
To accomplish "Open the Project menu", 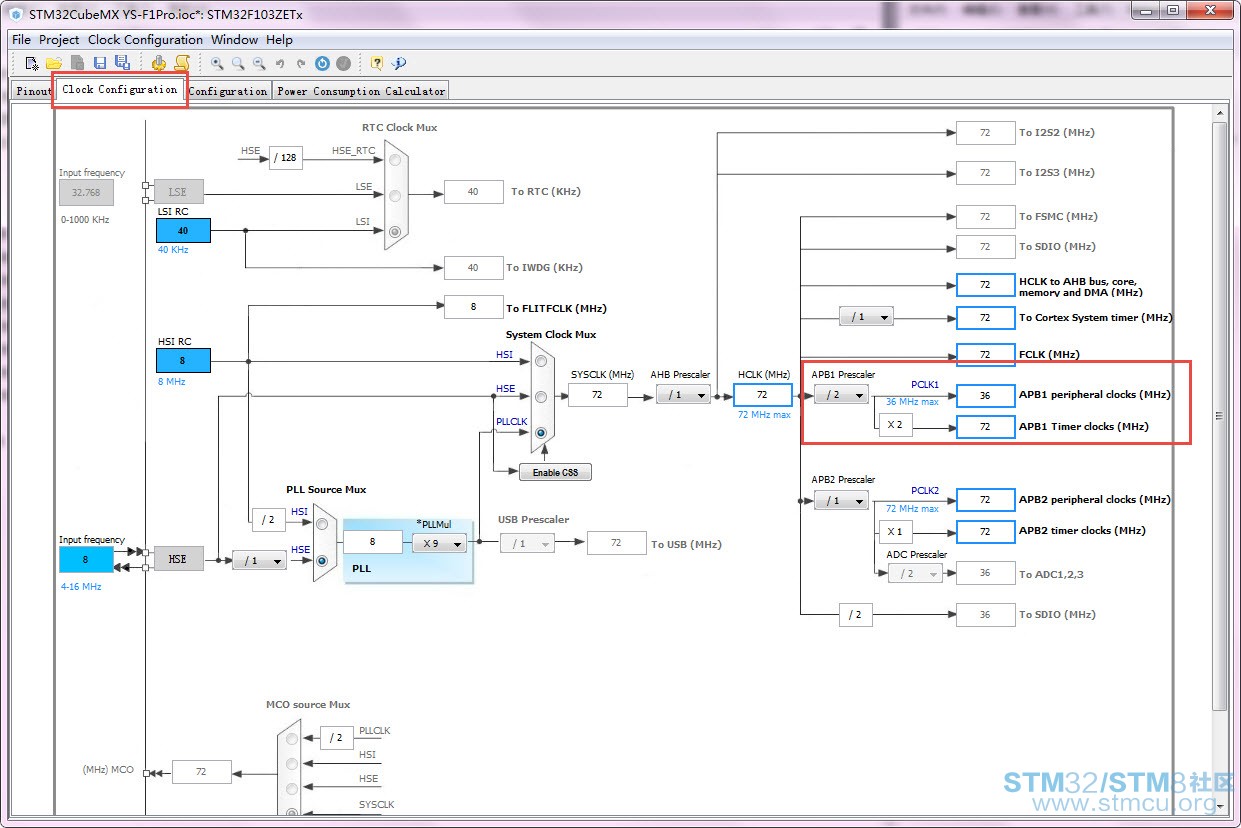I will 59,40.
